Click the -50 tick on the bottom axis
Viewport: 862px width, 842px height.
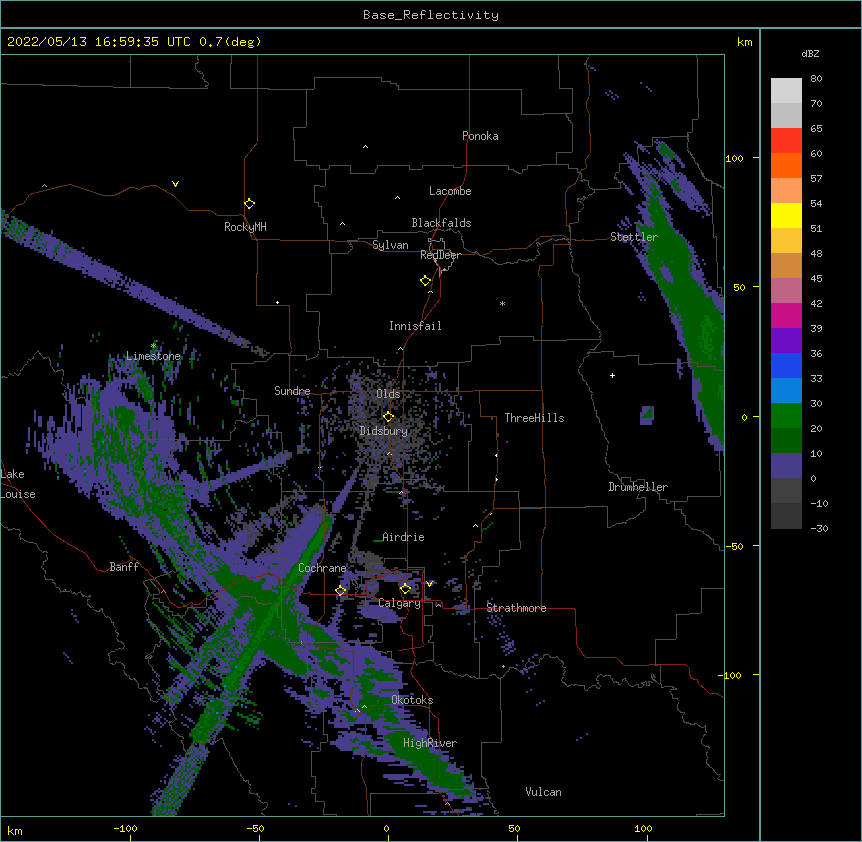click(x=255, y=828)
